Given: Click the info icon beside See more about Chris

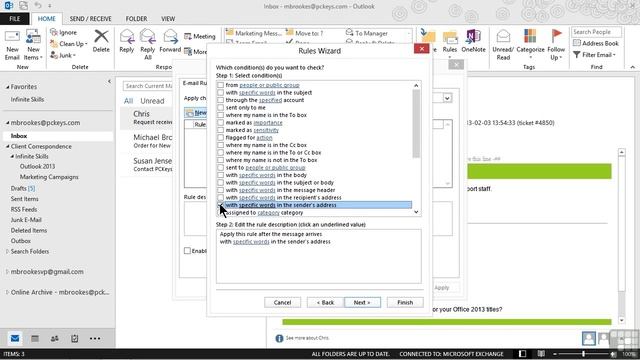Looking at the screenshot, I should 279,338.
